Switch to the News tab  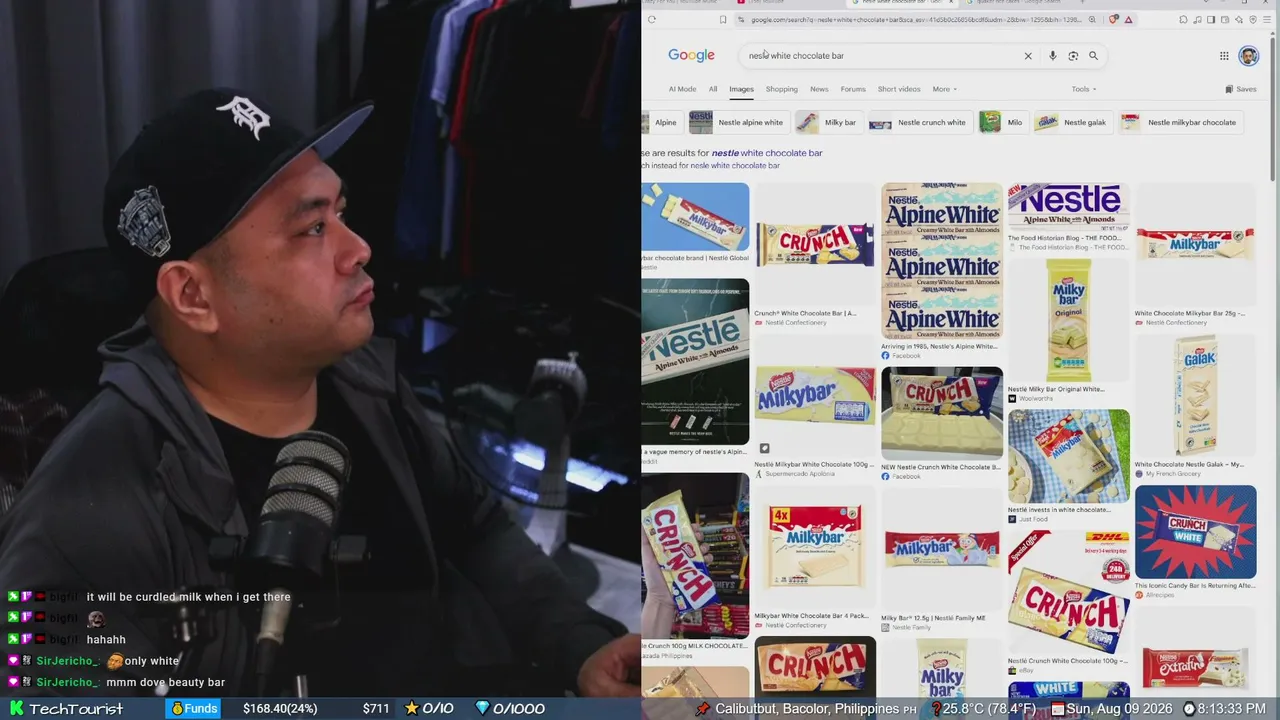(819, 89)
